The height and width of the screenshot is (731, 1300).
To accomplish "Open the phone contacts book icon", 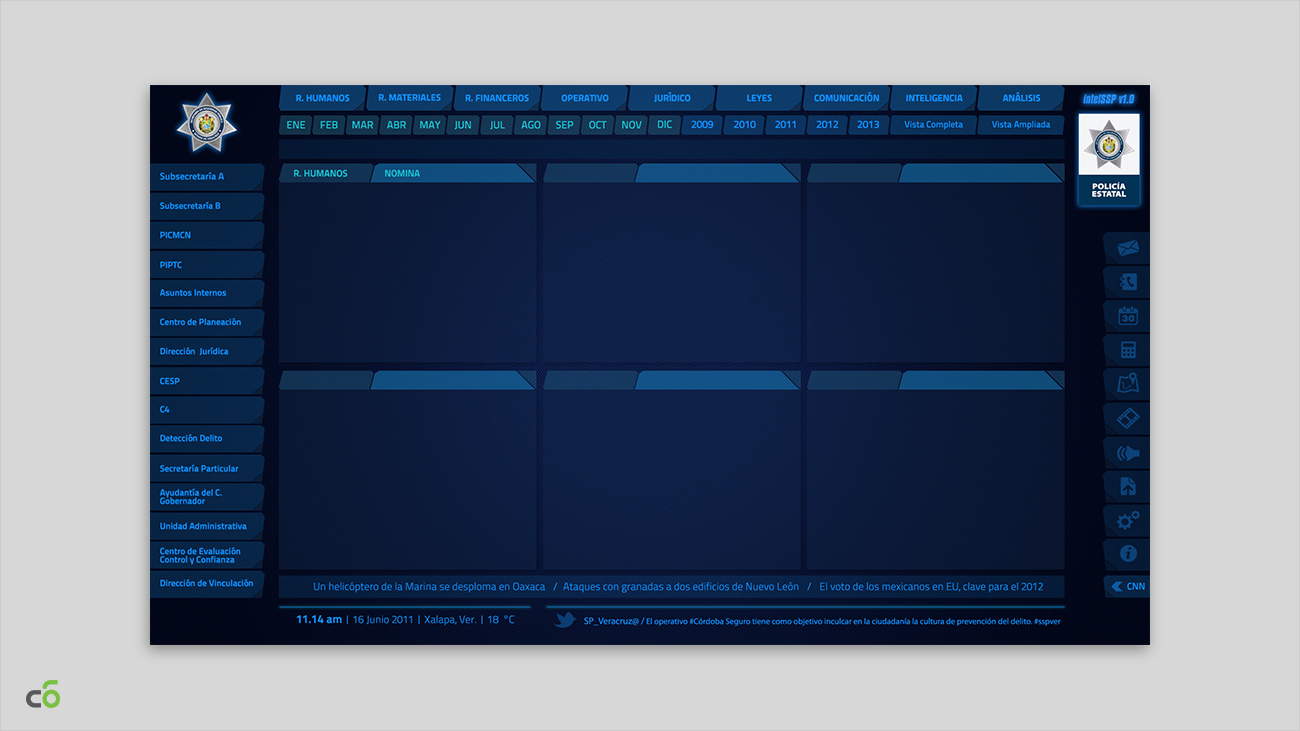I will pos(1127,282).
